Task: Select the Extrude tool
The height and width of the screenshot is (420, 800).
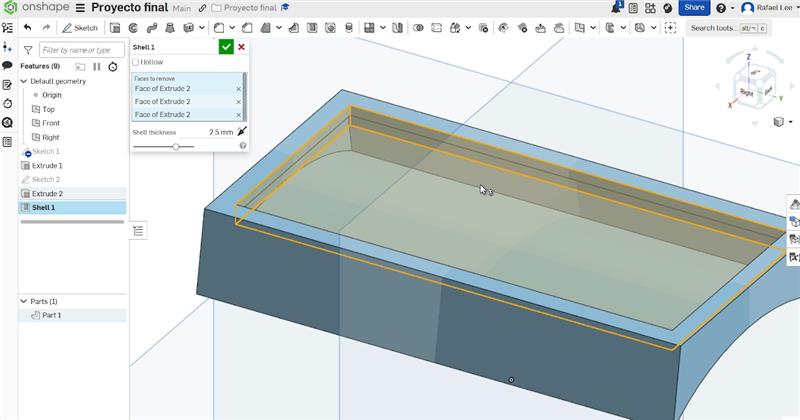Action: [115, 28]
